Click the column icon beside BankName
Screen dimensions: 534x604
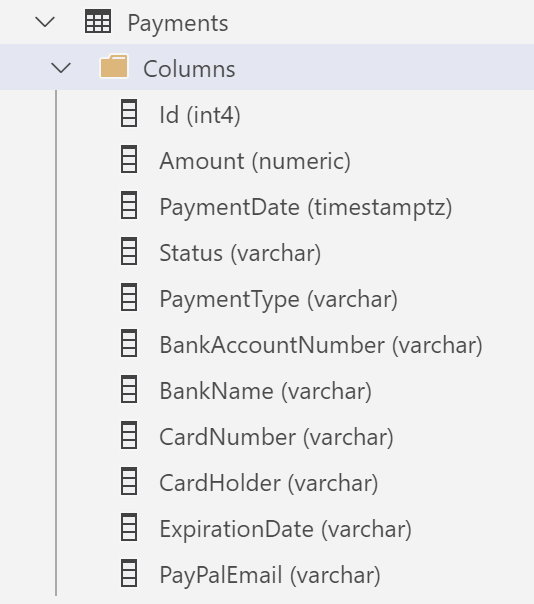129,389
